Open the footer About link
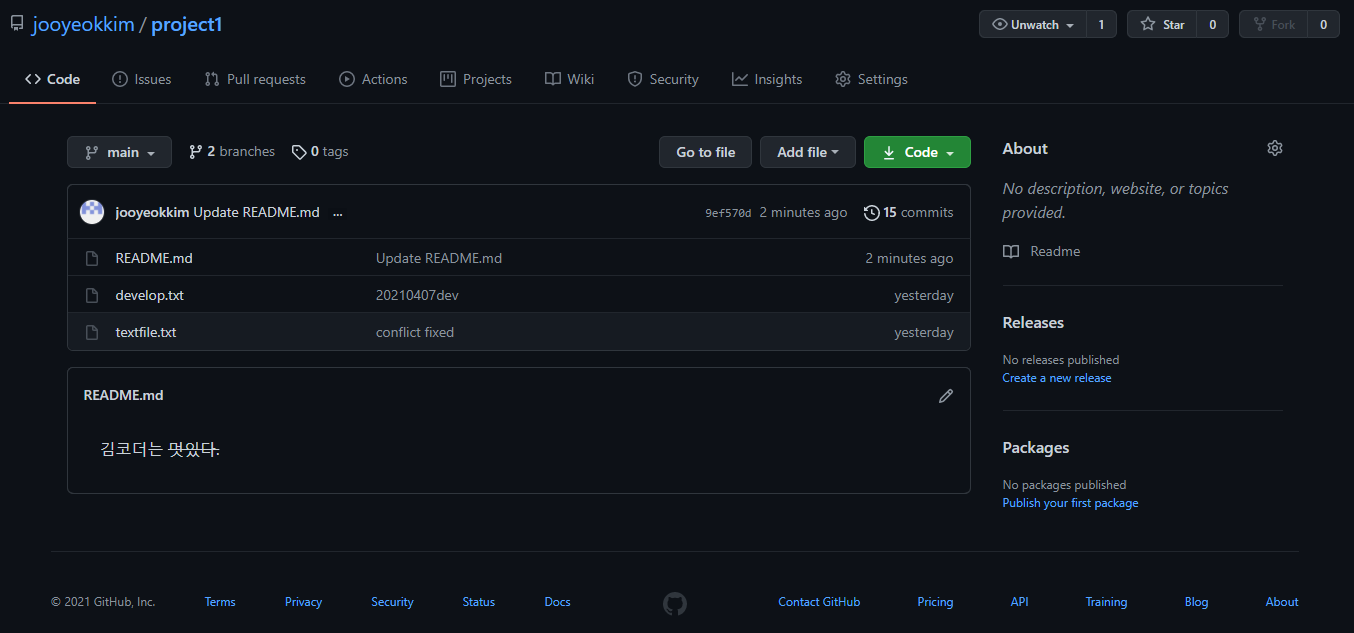The width and height of the screenshot is (1354, 633). [1282, 602]
